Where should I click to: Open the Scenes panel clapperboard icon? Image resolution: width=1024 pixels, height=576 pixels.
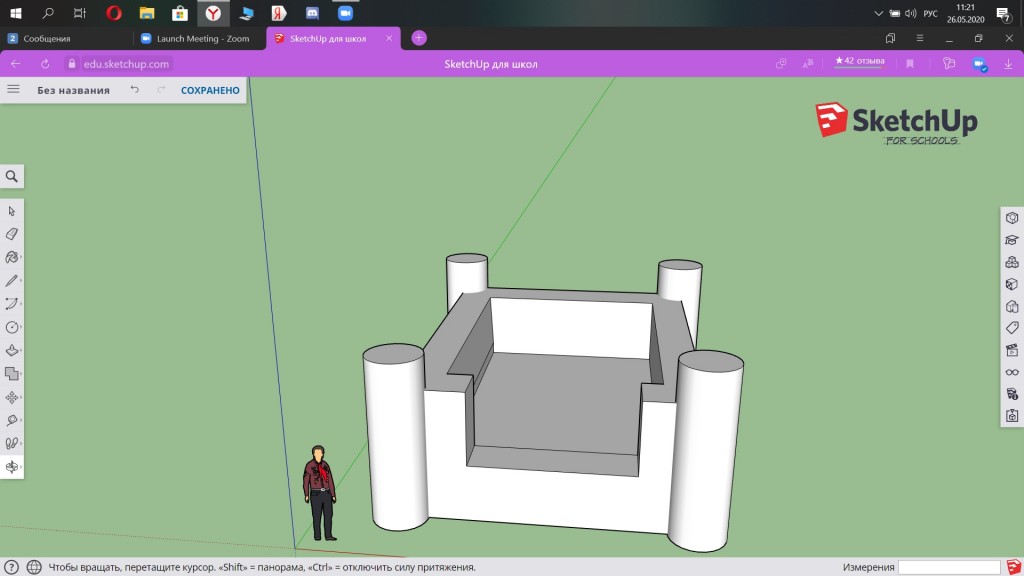1012,350
